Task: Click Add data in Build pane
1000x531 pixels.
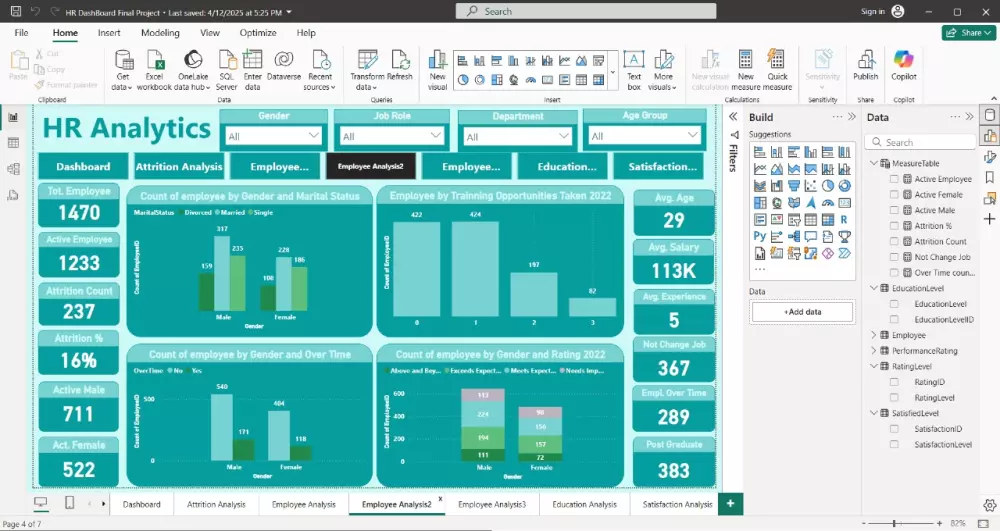Action: click(x=802, y=312)
